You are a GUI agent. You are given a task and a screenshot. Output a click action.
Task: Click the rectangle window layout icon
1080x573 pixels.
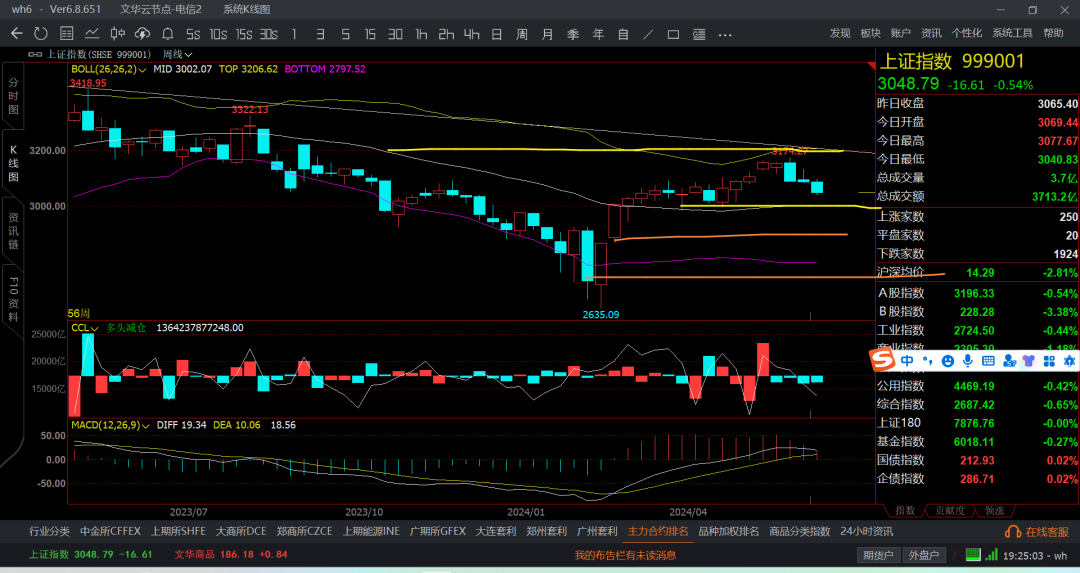point(674,34)
